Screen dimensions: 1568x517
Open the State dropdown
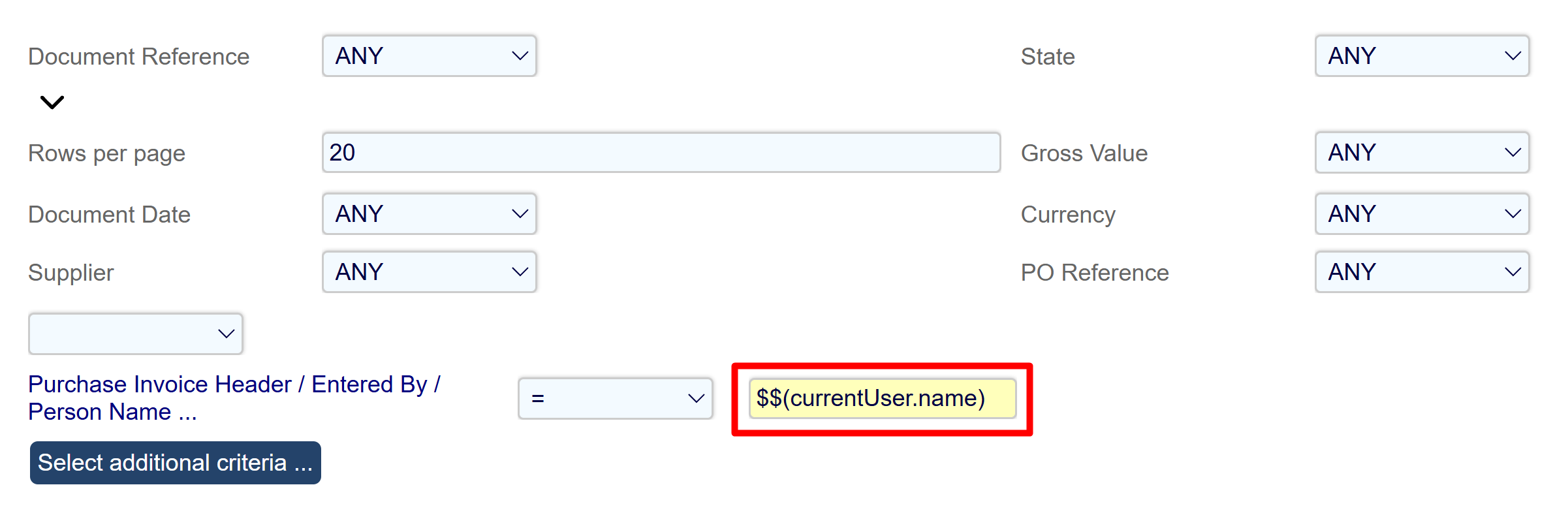pos(1422,56)
